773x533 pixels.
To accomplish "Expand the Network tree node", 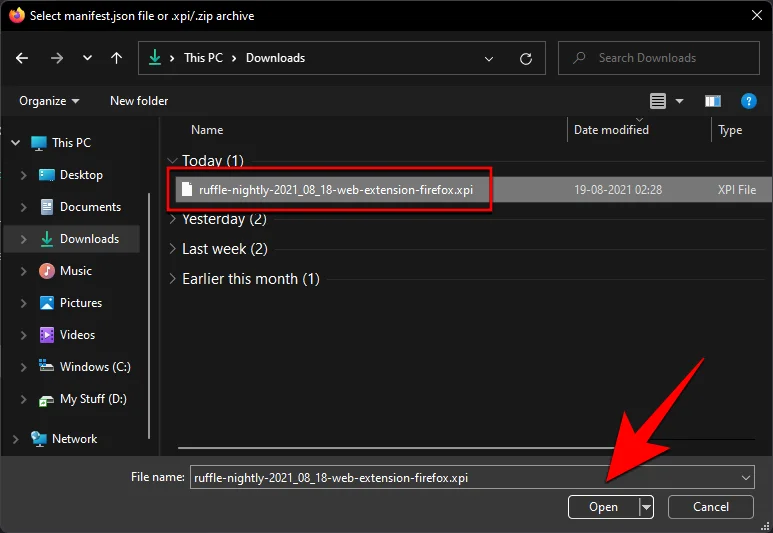I will (16, 439).
